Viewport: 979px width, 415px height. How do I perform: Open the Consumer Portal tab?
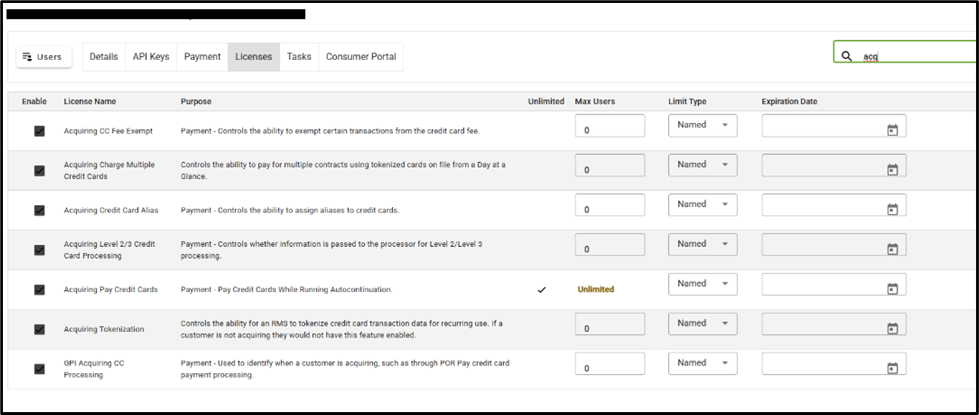click(361, 57)
